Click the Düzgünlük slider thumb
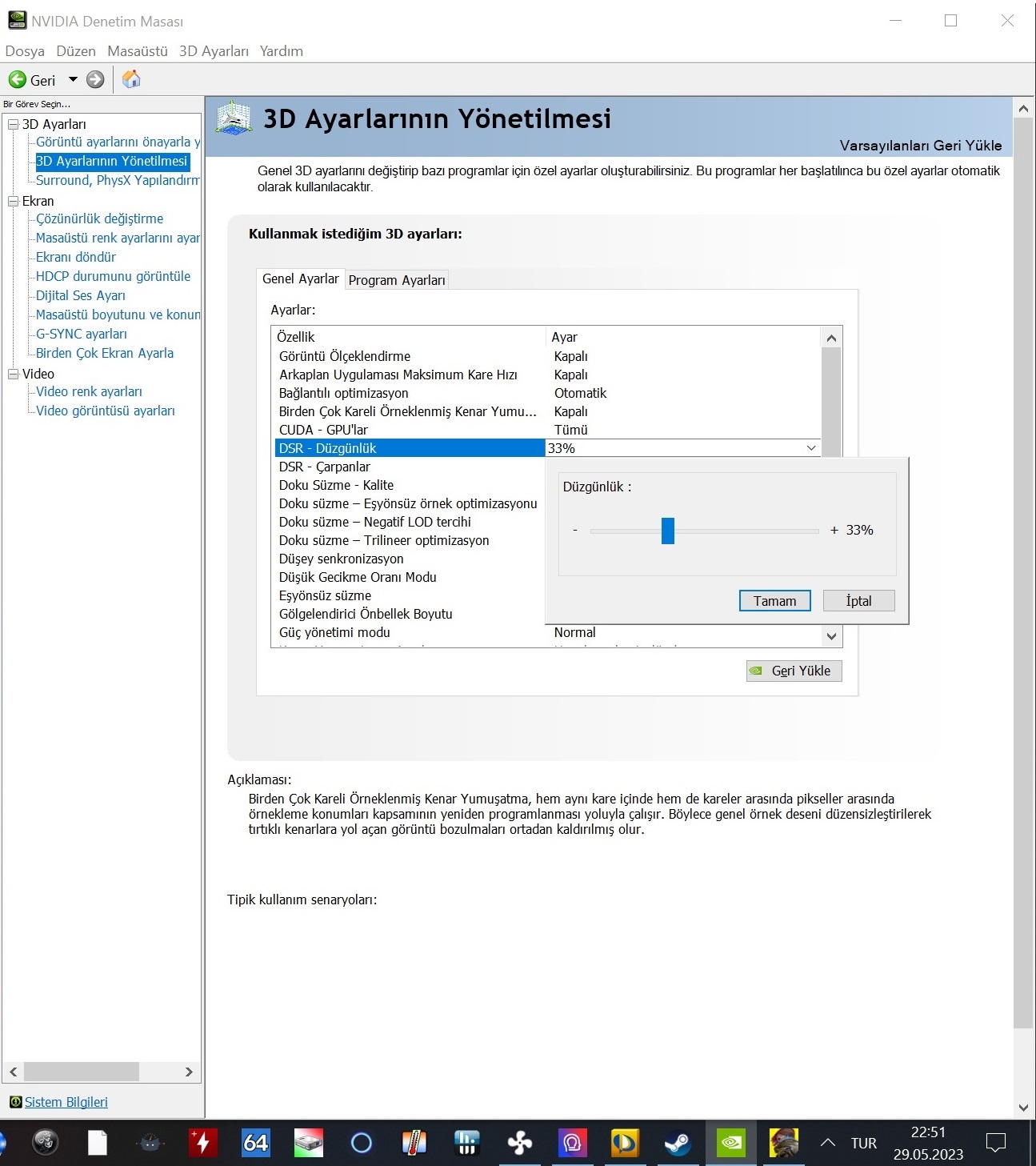The image size is (1036, 1166). click(x=668, y=531)
